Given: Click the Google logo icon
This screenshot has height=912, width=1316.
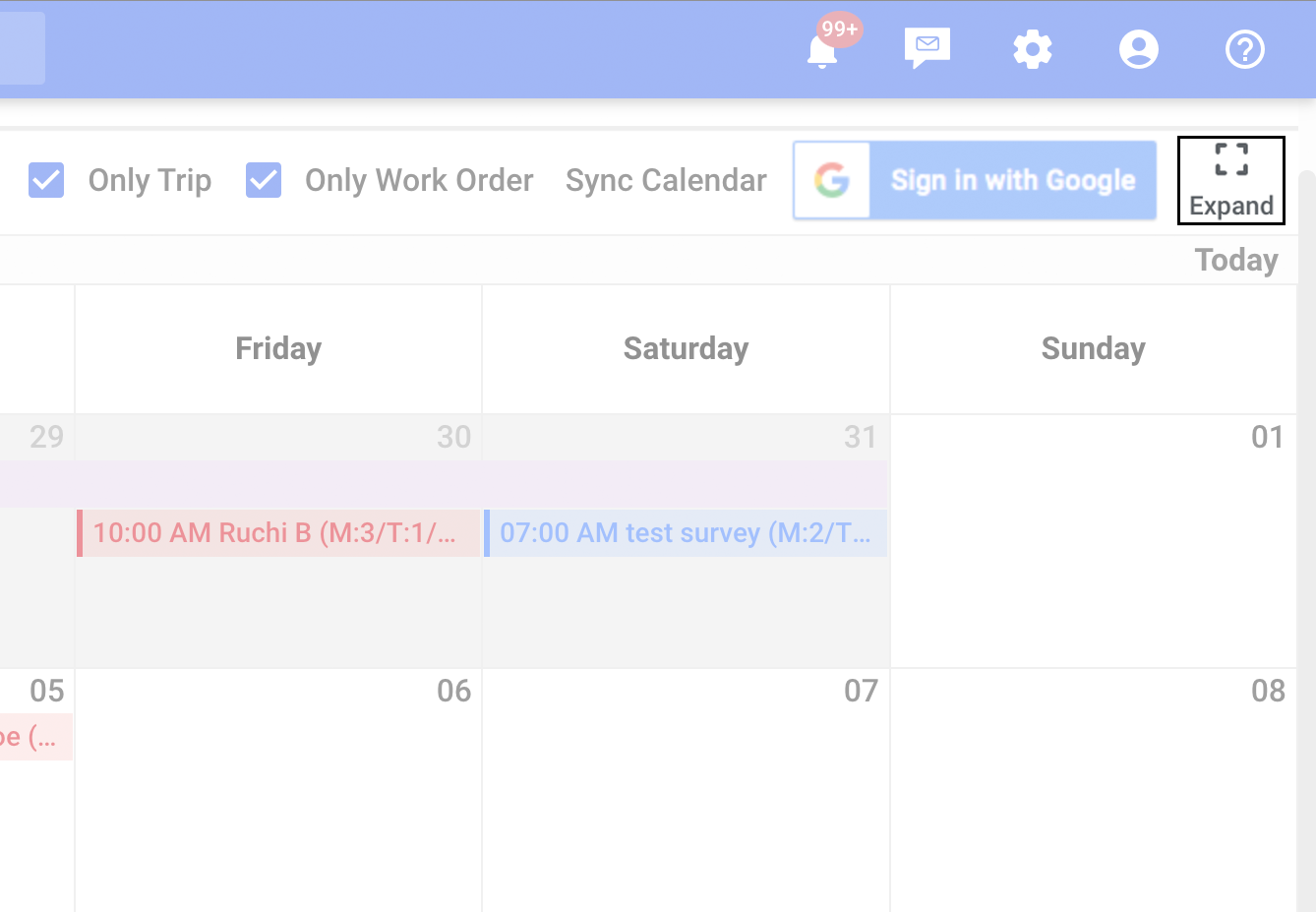Looking at the screenshot, I should point(832,180).
